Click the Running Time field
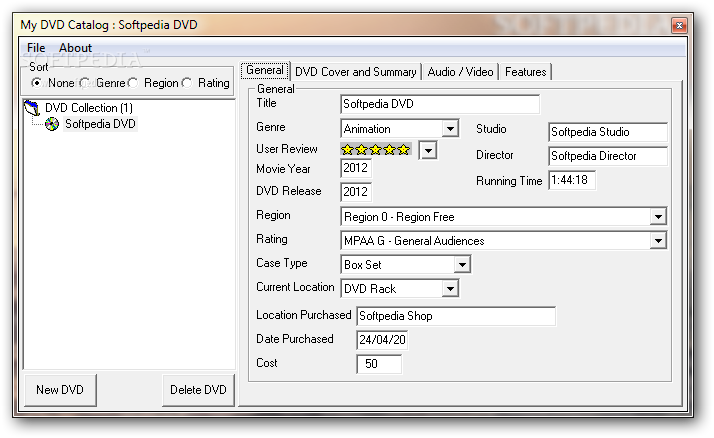The height and width of the screenshot is (438, 714). (572, 180)
